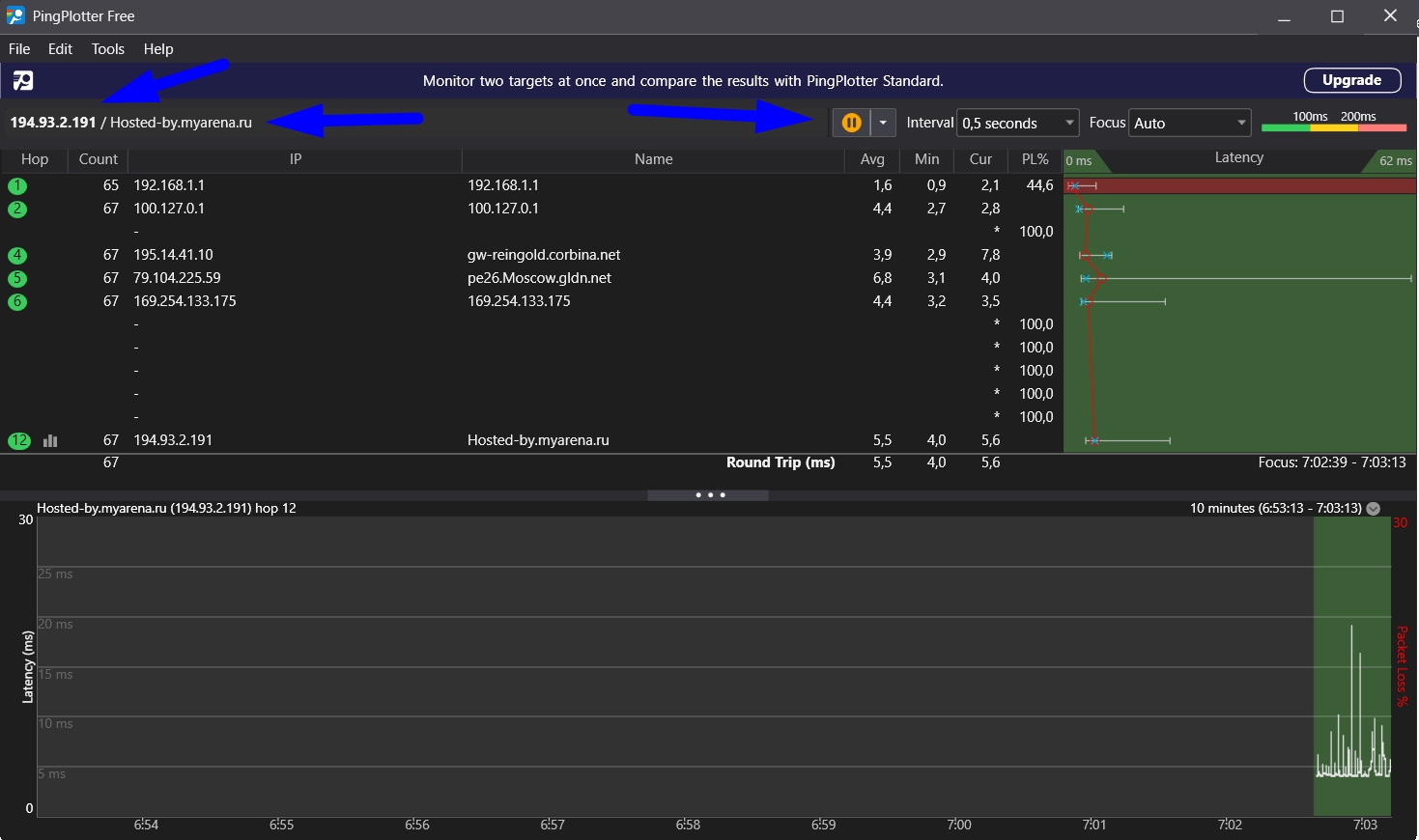Click the IP cell 79.104.225.59
This screenshot has width=1419, height=840.
pos(177,278)
